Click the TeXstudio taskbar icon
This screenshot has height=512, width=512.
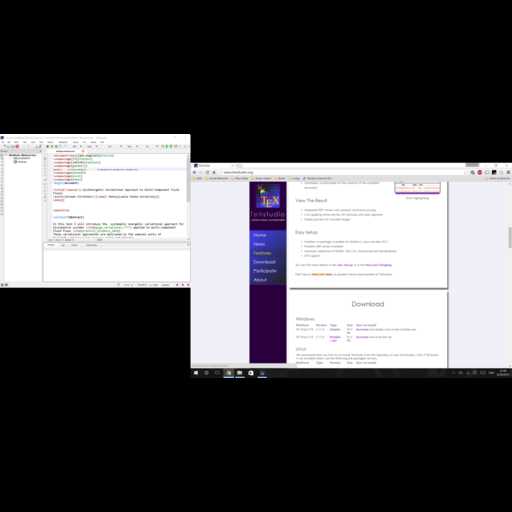coord(262,373)
